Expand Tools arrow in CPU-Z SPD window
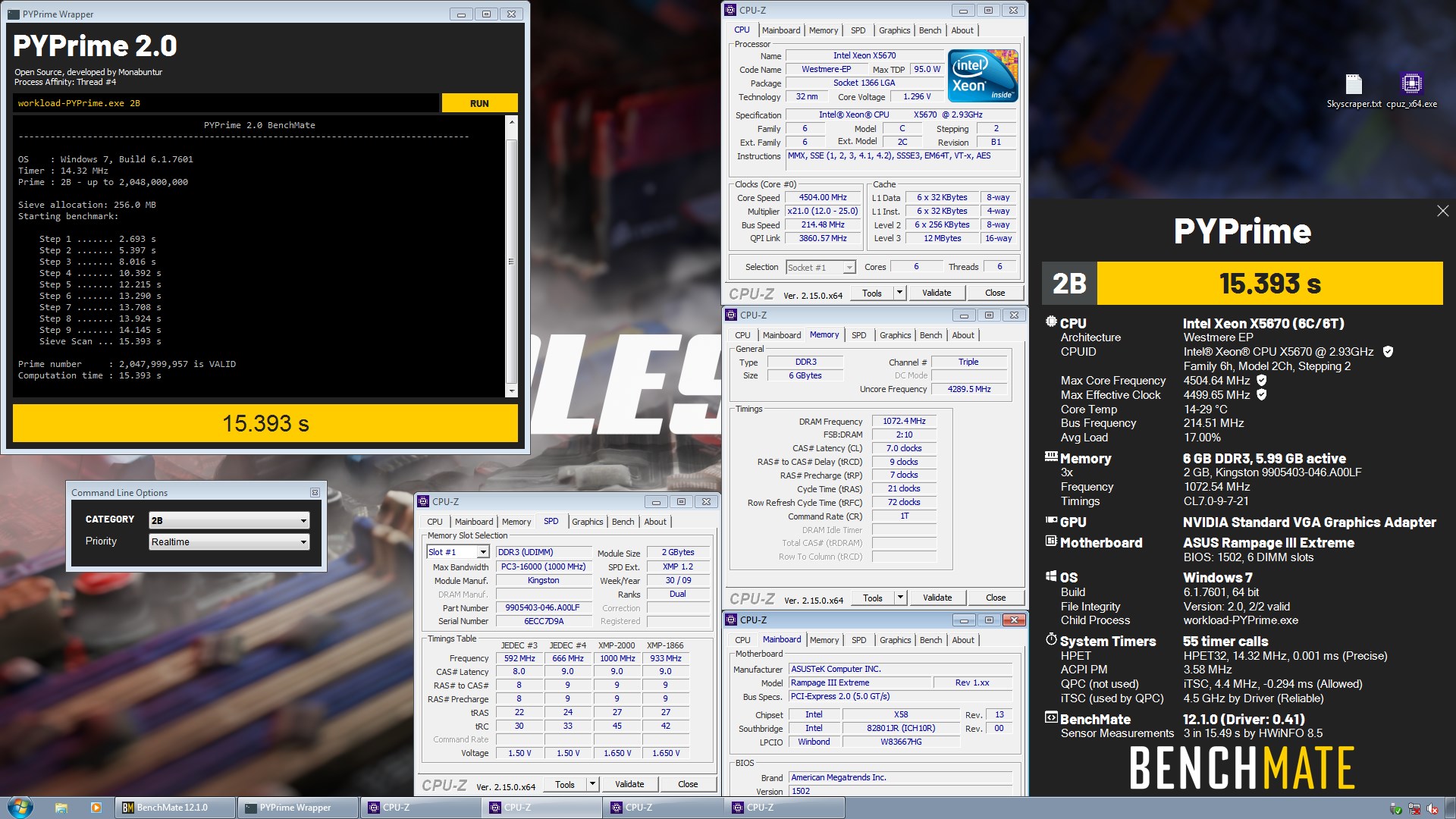The width and height of the screenshot is (1456, 819). [592, 784]
